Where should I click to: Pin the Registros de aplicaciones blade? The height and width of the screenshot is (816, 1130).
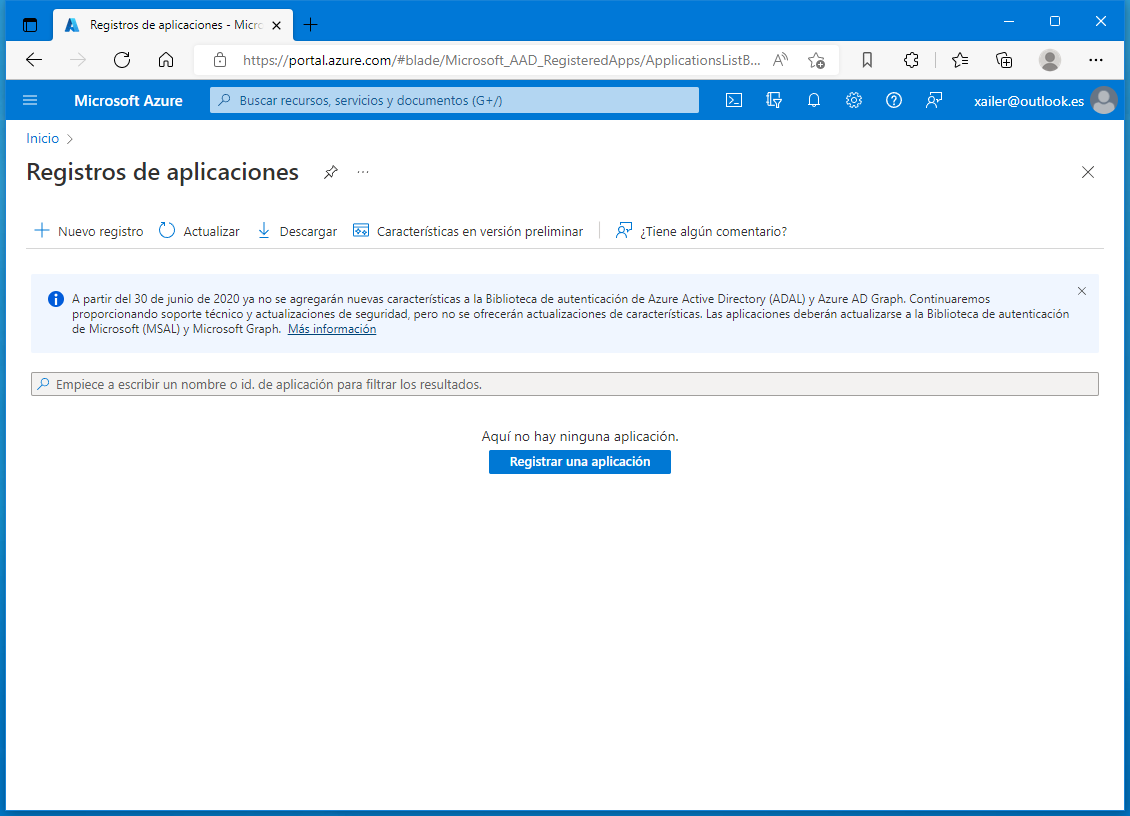coord(331,172)
